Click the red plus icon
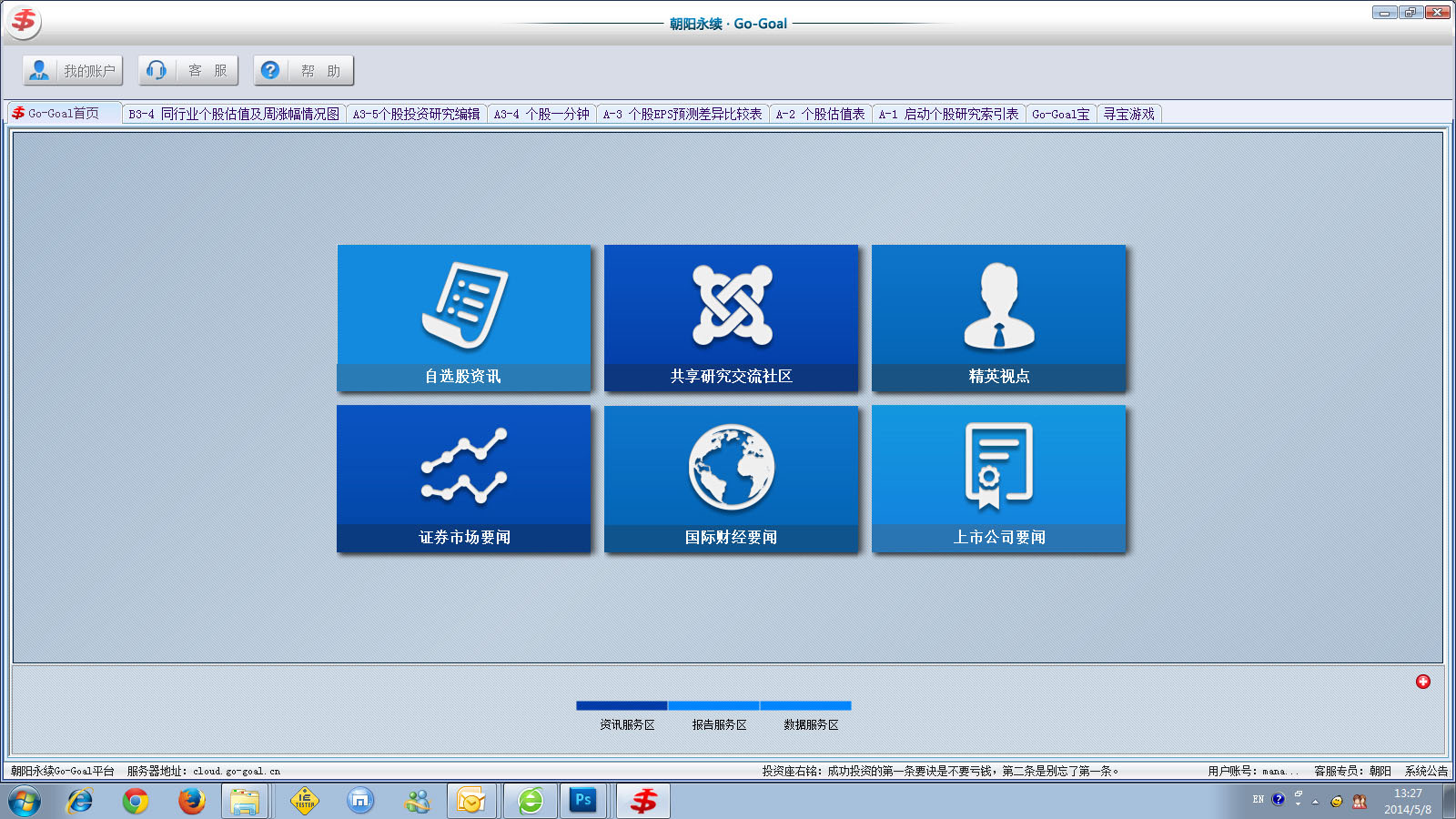 coord(1423,682)
